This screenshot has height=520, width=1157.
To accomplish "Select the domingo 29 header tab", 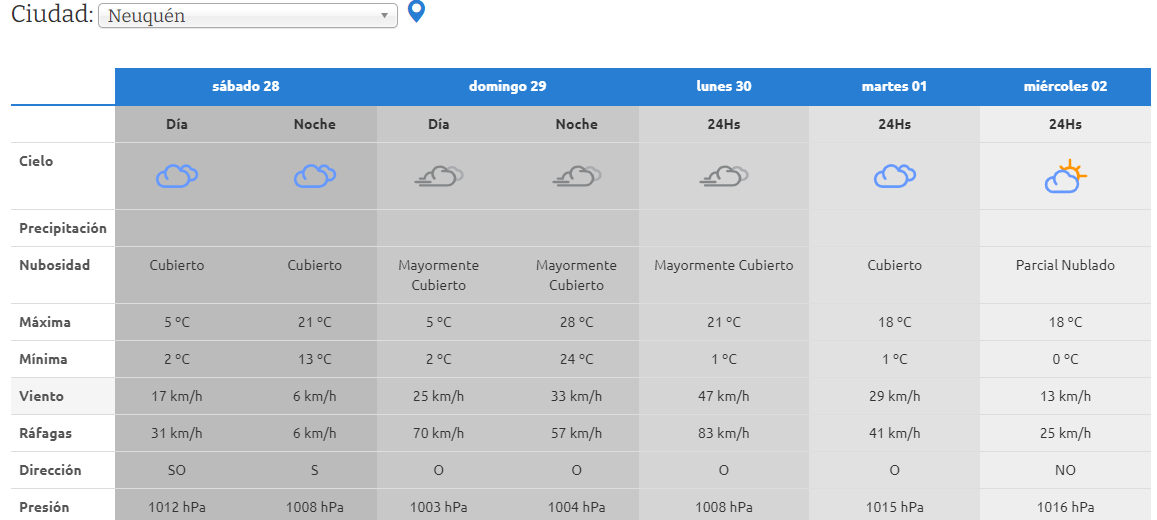I will (508, 86).
